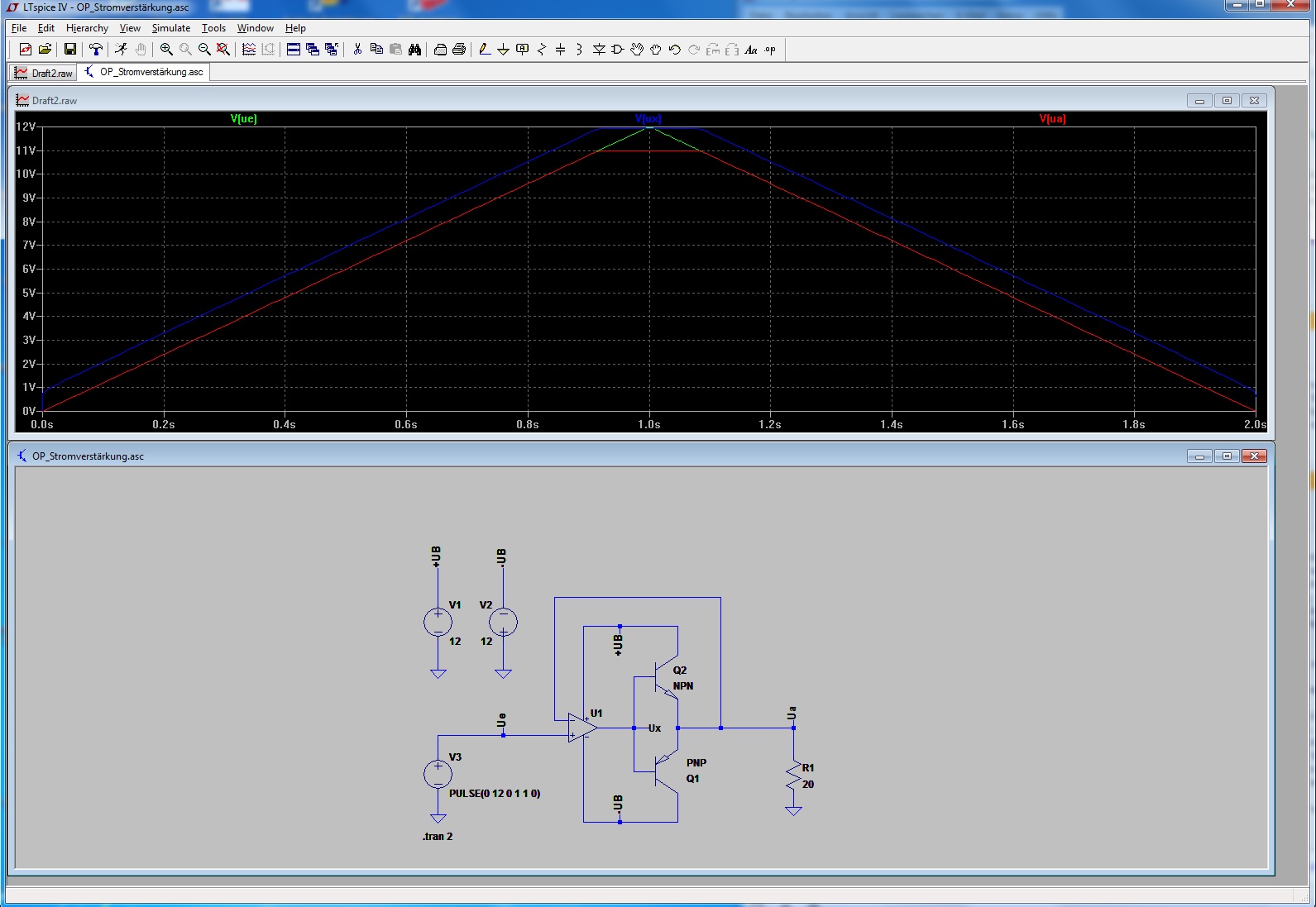Select the Draw Wire pencil tool
Viewport: 1316px width, 907px height.
(485, 50)
